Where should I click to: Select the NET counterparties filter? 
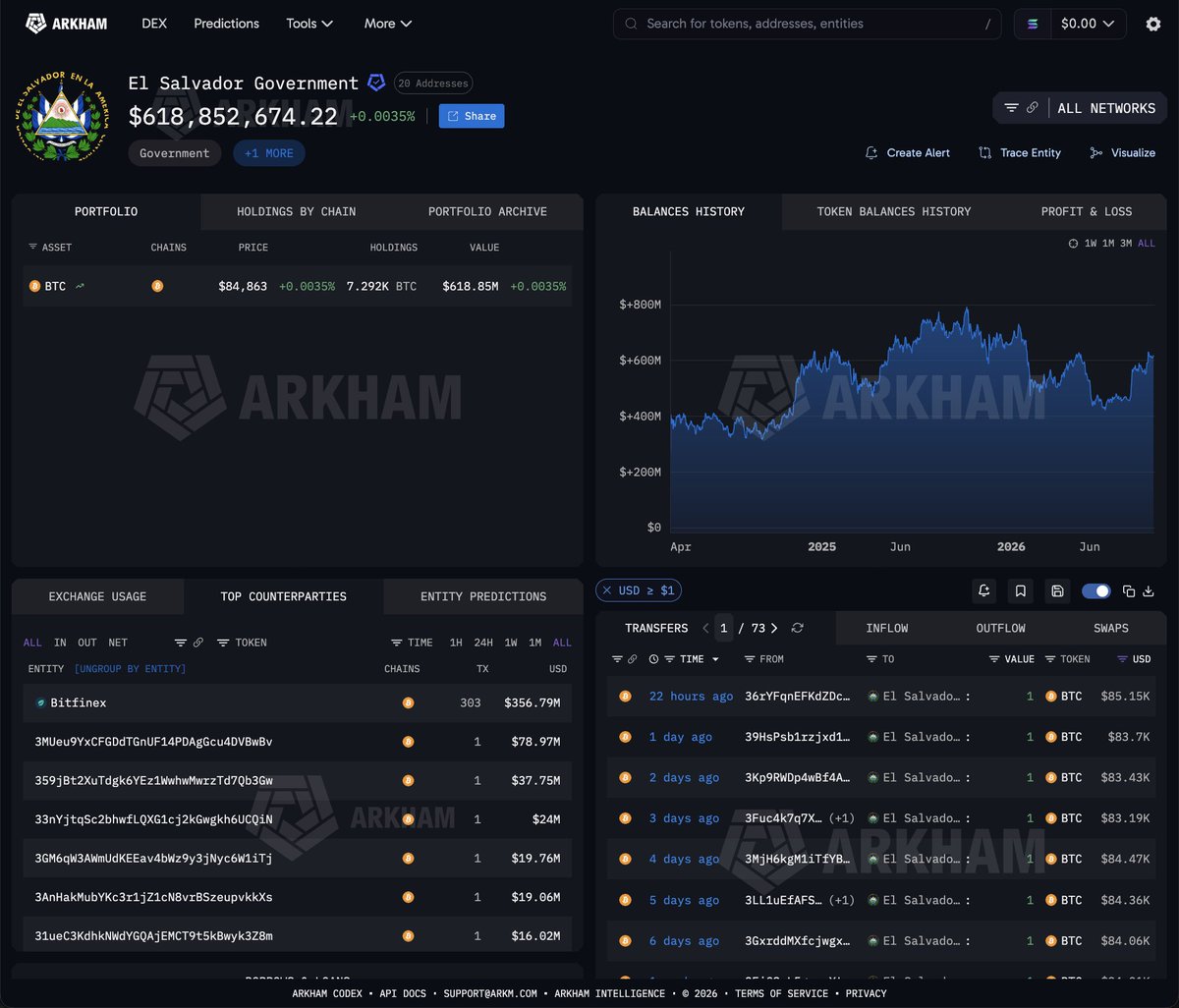[118, 643]
